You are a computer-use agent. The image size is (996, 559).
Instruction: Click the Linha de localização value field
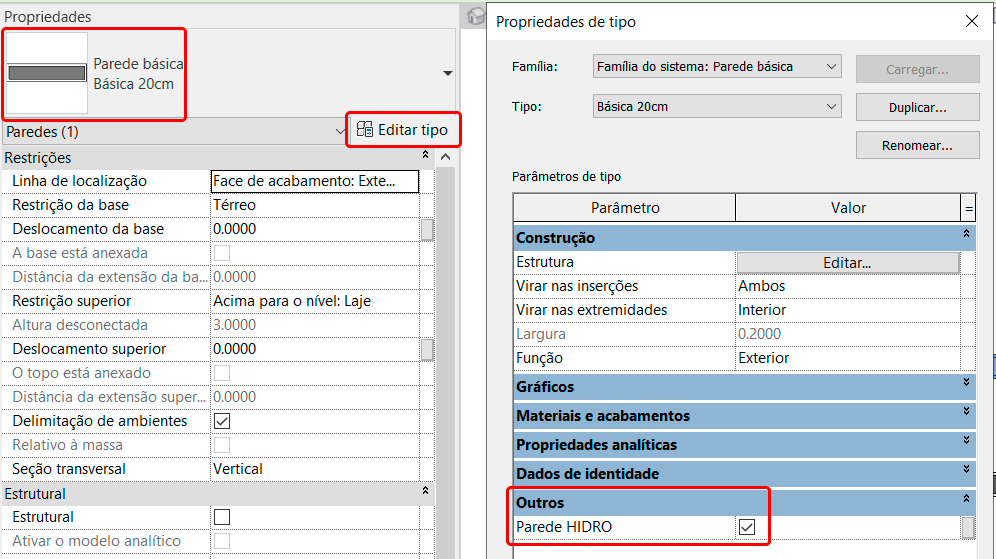tap(314, 181)
